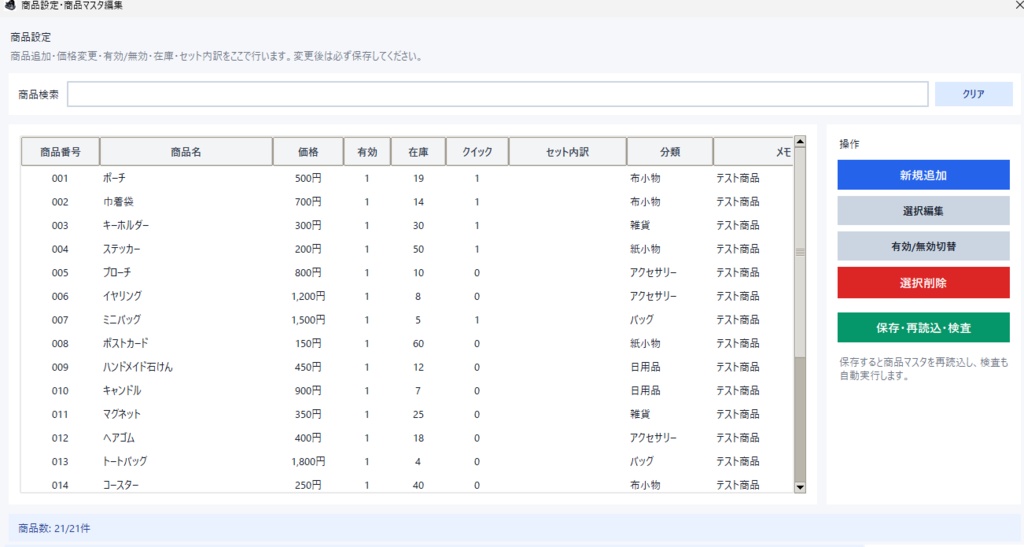This screenshot has height=547, width=1024.
Task: Toggle item status with 有効/無効切替
Action: tap(923, 247)
